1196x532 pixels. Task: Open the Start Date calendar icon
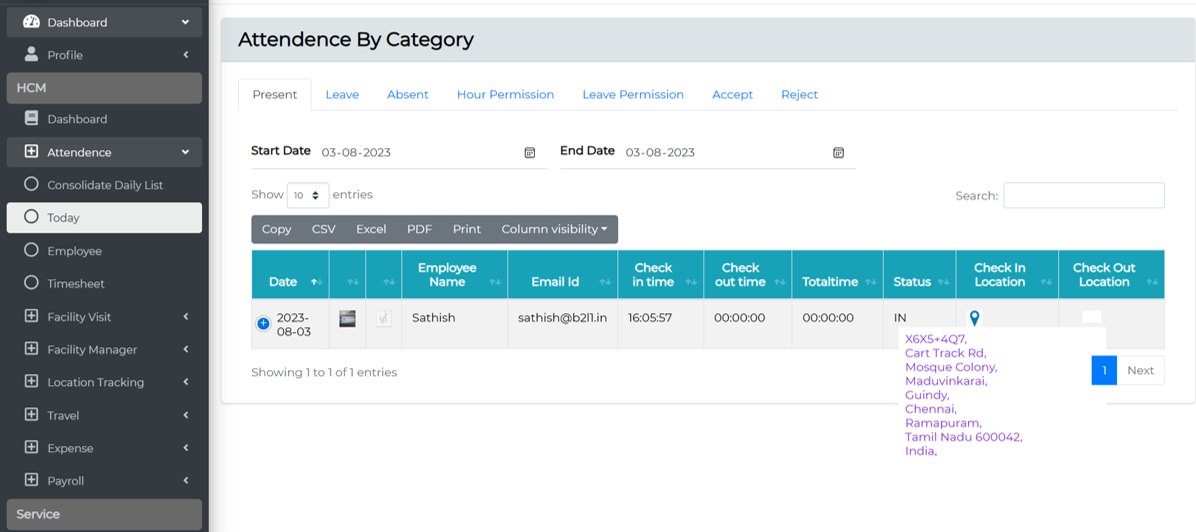530,153
